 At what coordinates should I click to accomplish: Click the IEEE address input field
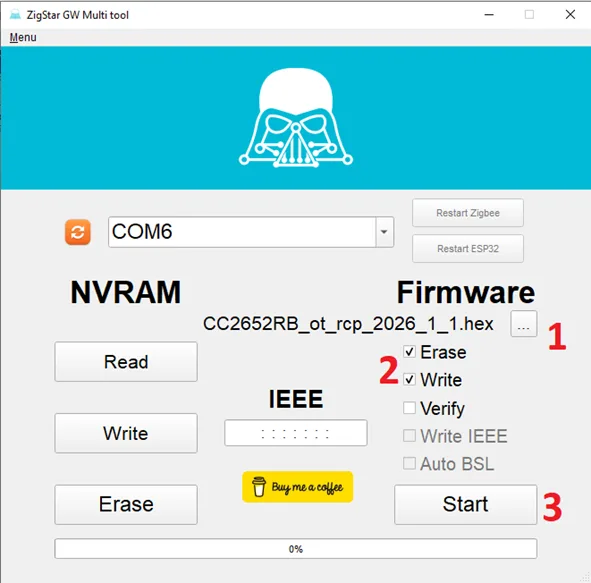point(296,433)
